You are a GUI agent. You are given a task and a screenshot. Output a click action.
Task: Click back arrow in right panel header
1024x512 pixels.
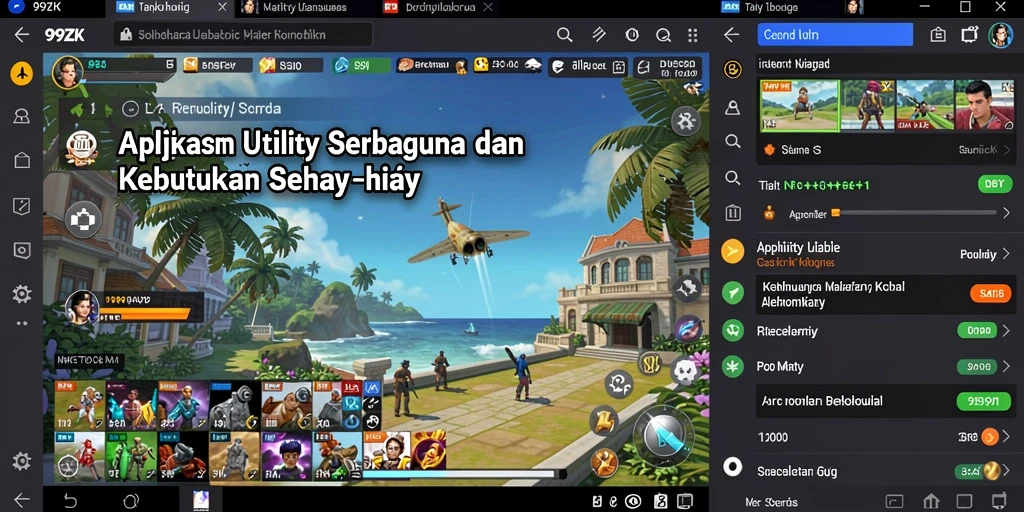tap(731, 35)
